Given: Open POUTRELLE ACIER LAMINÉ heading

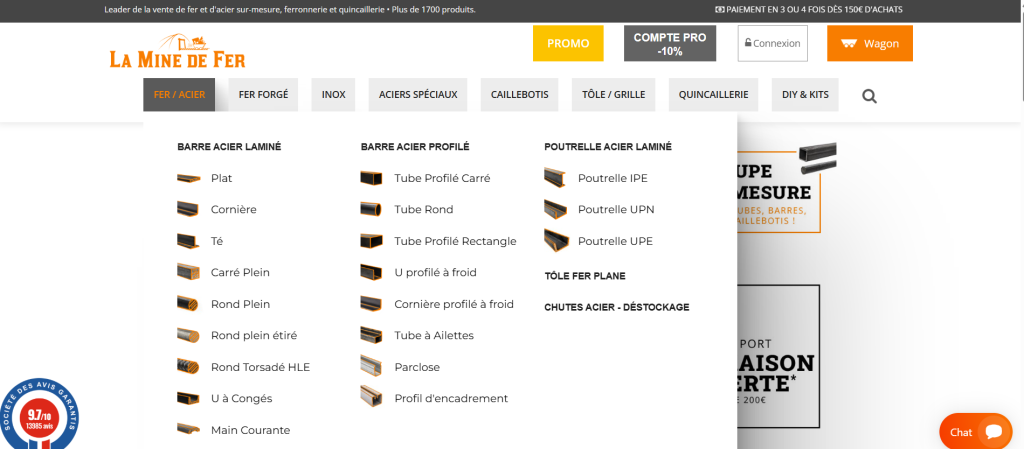Looking at the screenshot, I should pos(608,147).
